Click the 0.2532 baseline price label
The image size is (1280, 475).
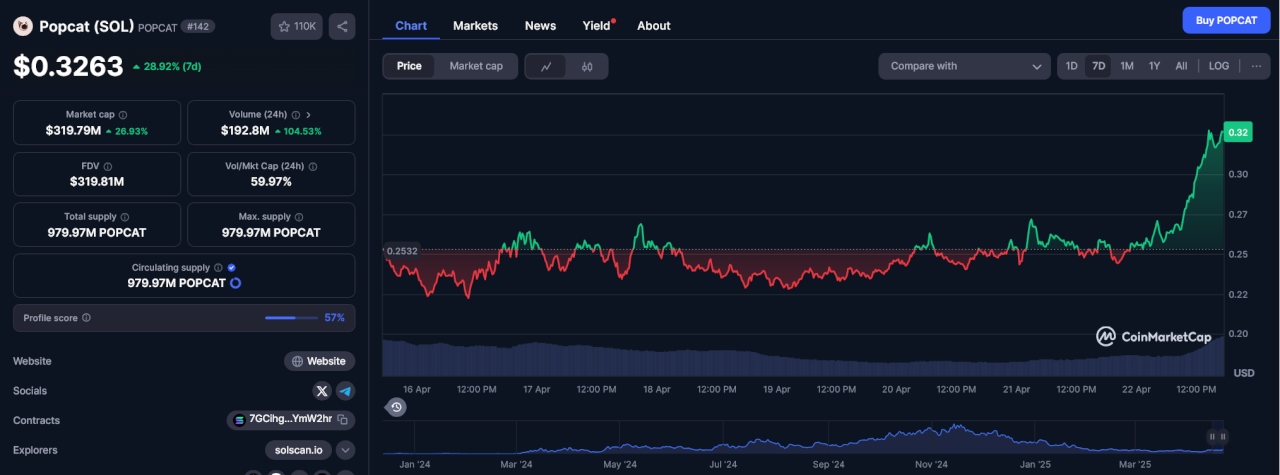[401, 251]
